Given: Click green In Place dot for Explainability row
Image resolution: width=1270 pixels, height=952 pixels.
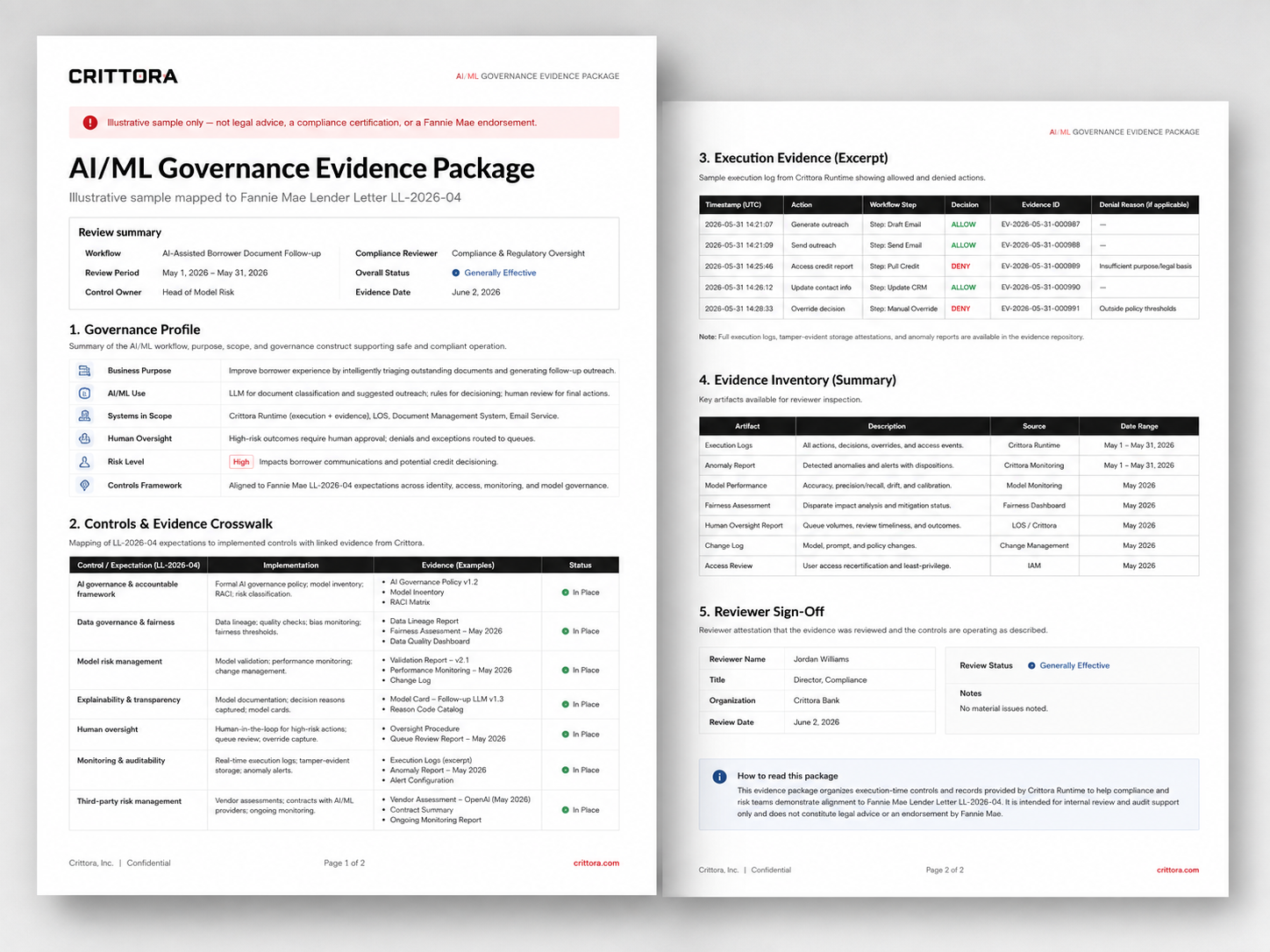Looking at the screenshot, I should [566, 705].
